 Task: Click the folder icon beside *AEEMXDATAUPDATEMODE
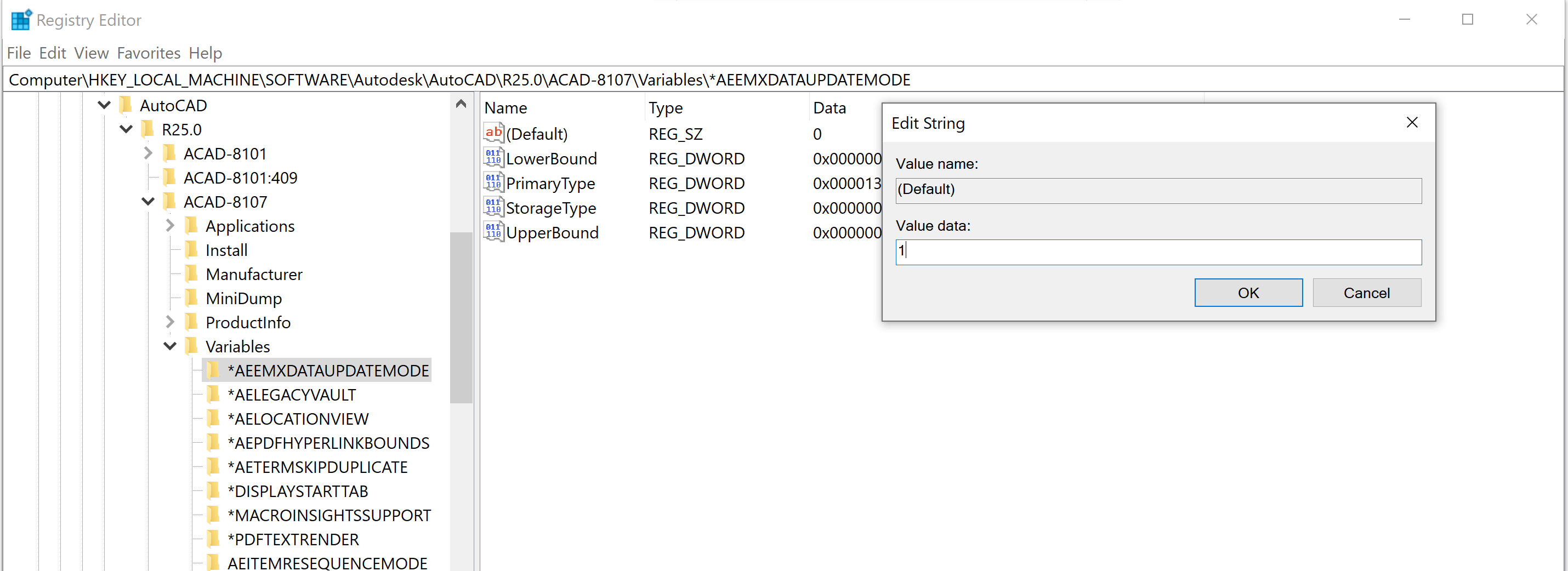(x=213, y=370)
